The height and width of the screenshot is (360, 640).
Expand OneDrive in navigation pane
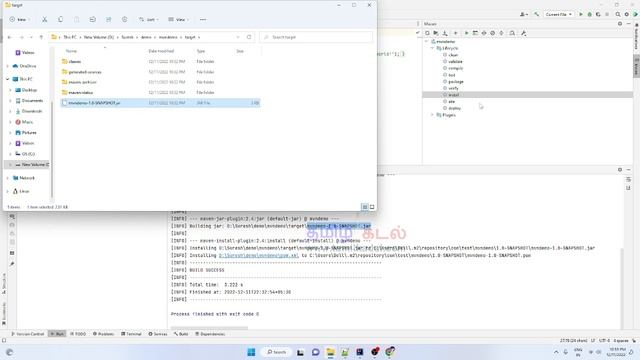coord(7,66)
